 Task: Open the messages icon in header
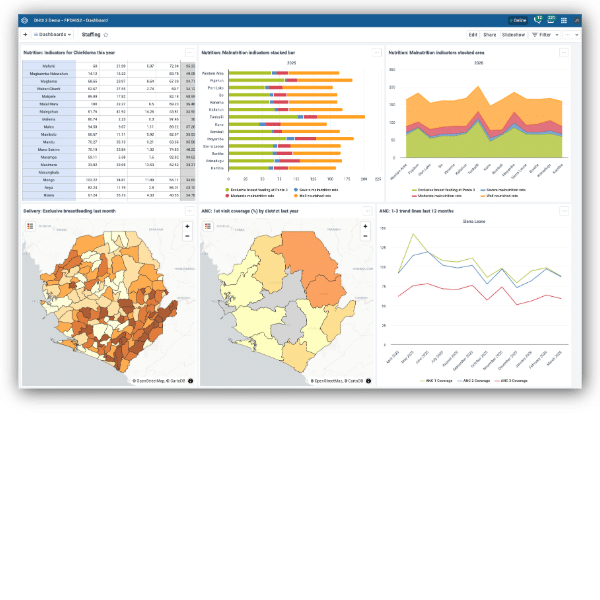tap(551, 20)
